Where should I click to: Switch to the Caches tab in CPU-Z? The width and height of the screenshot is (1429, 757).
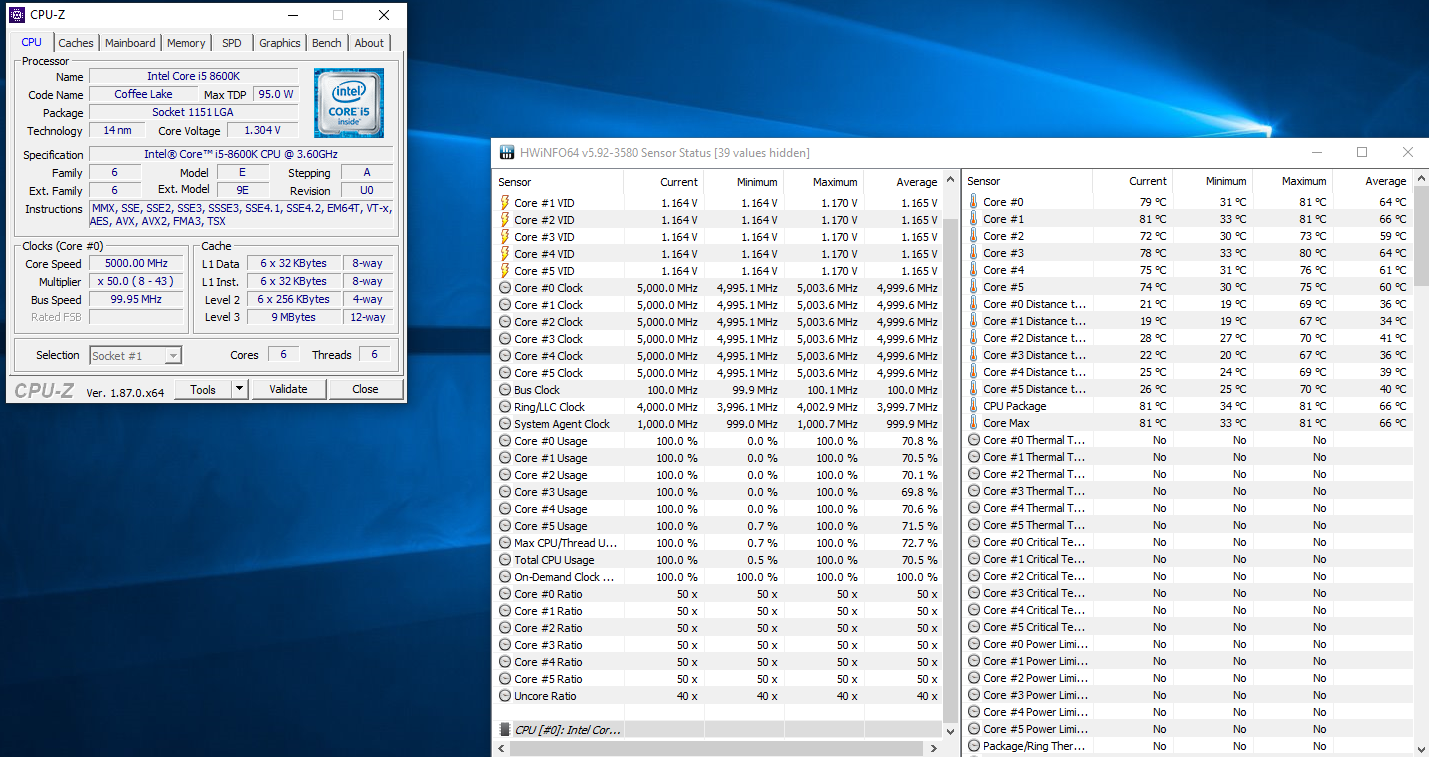[76, 43]
